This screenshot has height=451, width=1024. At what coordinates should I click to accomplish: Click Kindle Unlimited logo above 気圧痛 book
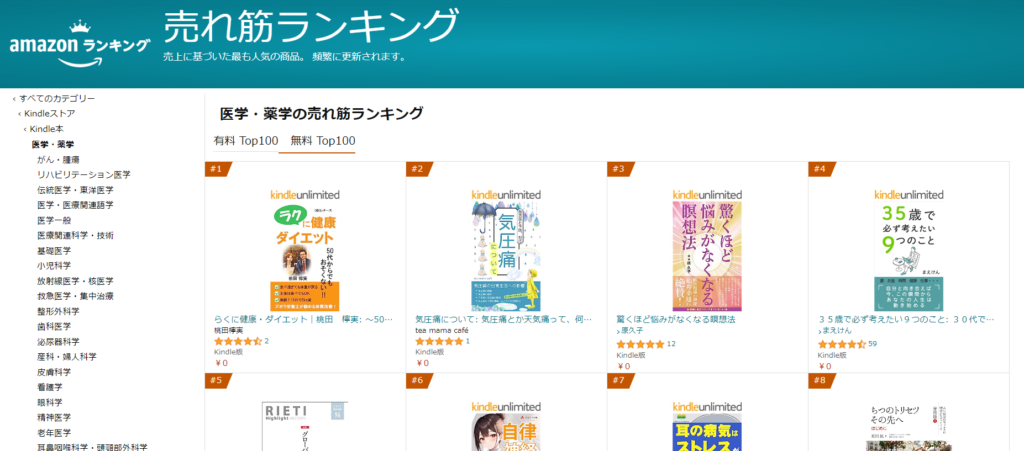tap(506, 194)
